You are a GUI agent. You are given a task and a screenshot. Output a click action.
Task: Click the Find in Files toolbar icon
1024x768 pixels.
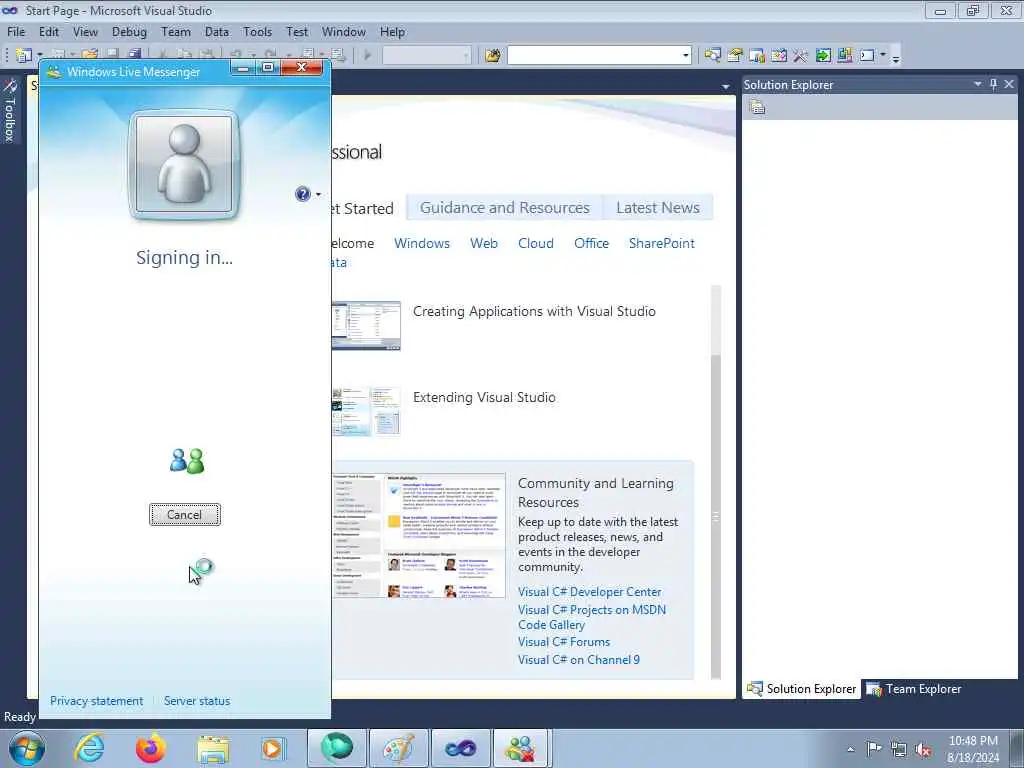click(493, 56)
